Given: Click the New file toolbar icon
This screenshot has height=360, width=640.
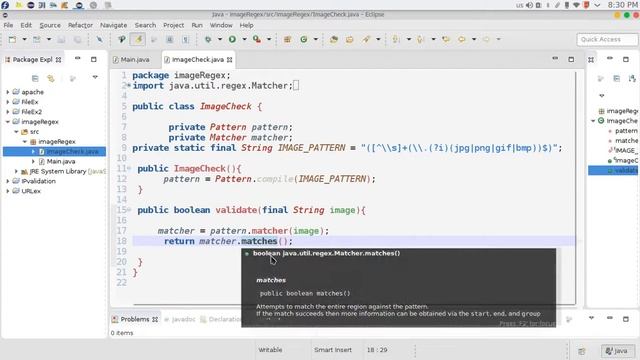Looking at the screenshot, I should 13,40.
